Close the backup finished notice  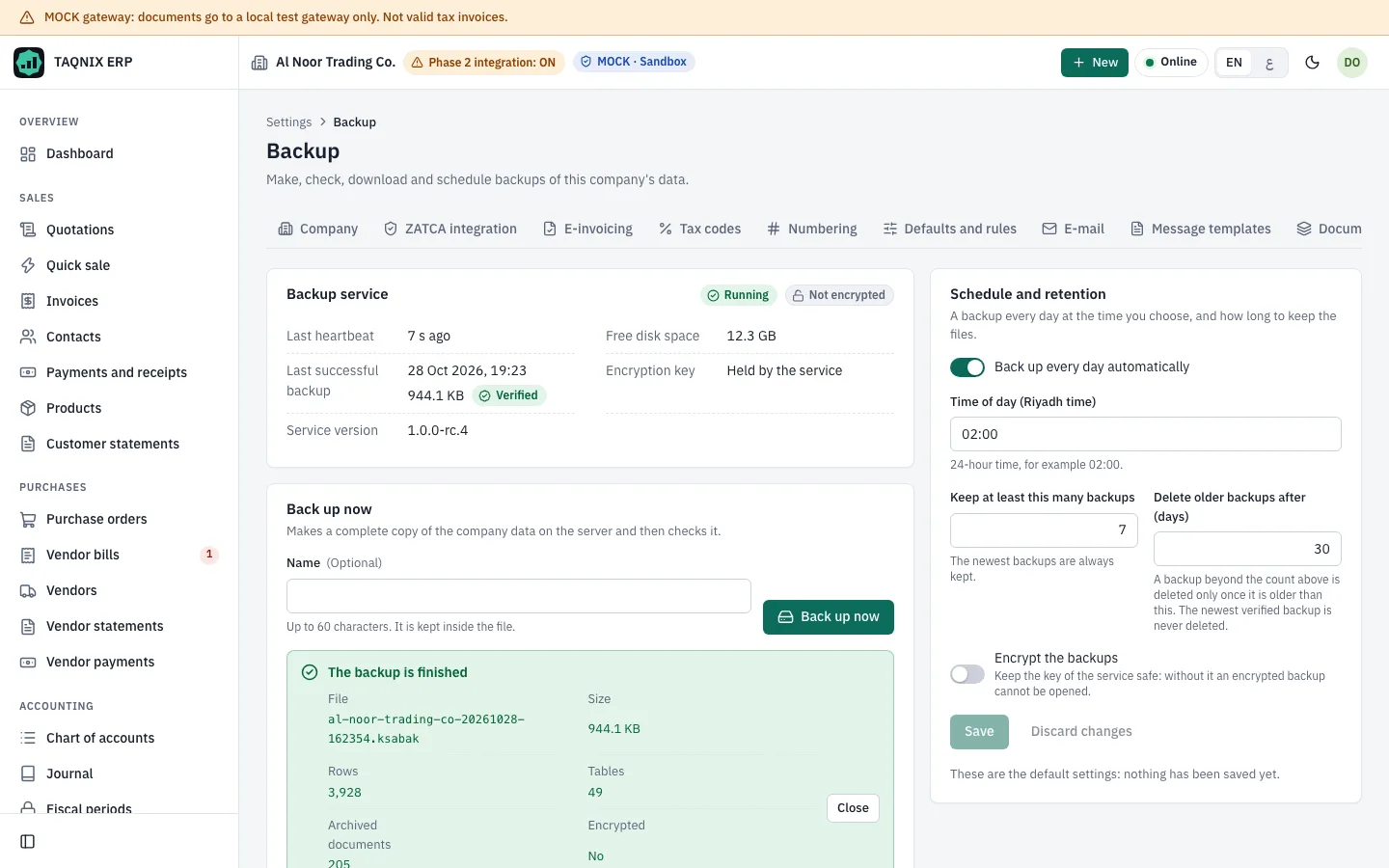[x=853, y=808]
